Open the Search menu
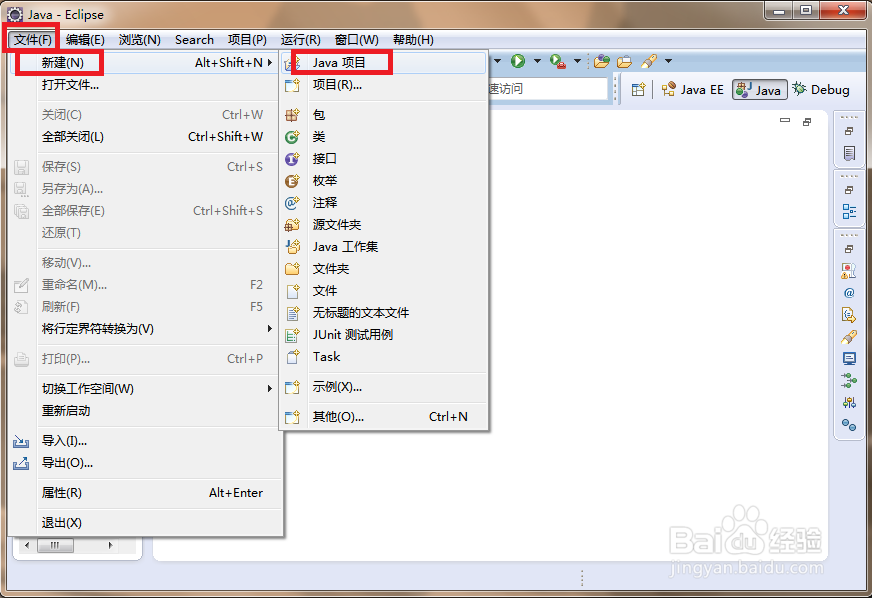872x598 pixels. [x=194, y=39]
